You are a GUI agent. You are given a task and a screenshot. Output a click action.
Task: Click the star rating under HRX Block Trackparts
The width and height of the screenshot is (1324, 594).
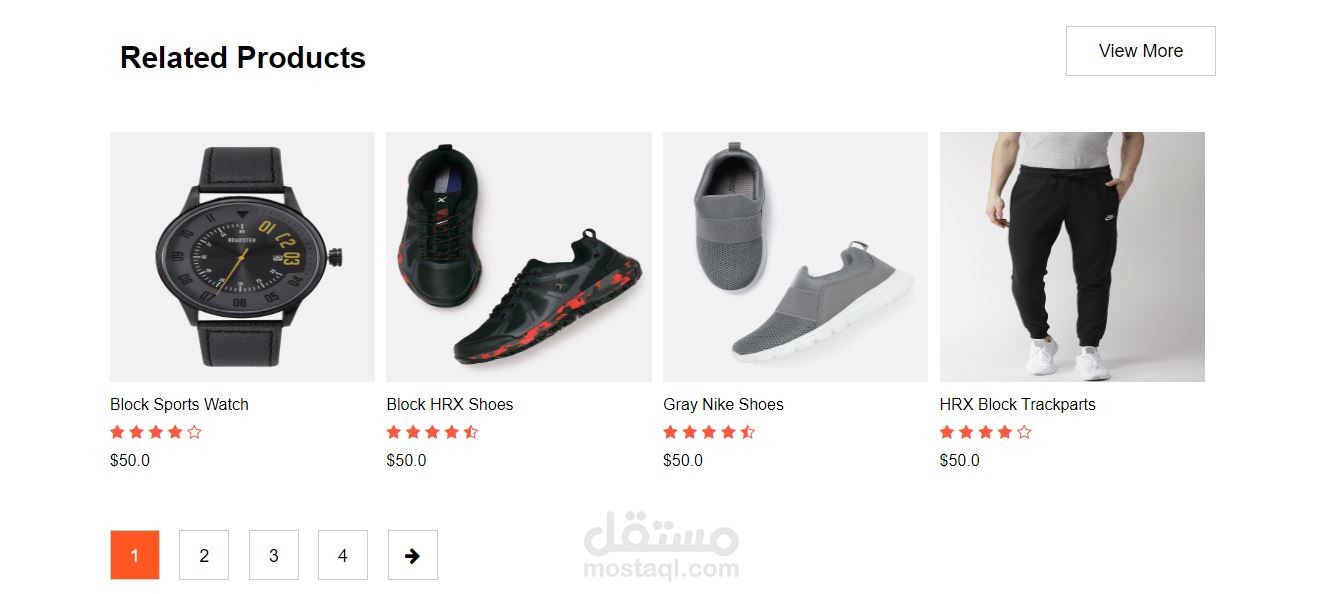[x=986, y=432]
